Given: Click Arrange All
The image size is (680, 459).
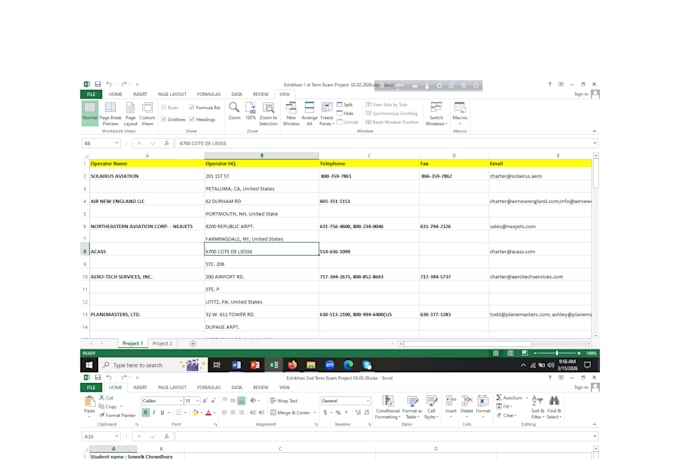Looking at the screenshot, I should (309, 113).
